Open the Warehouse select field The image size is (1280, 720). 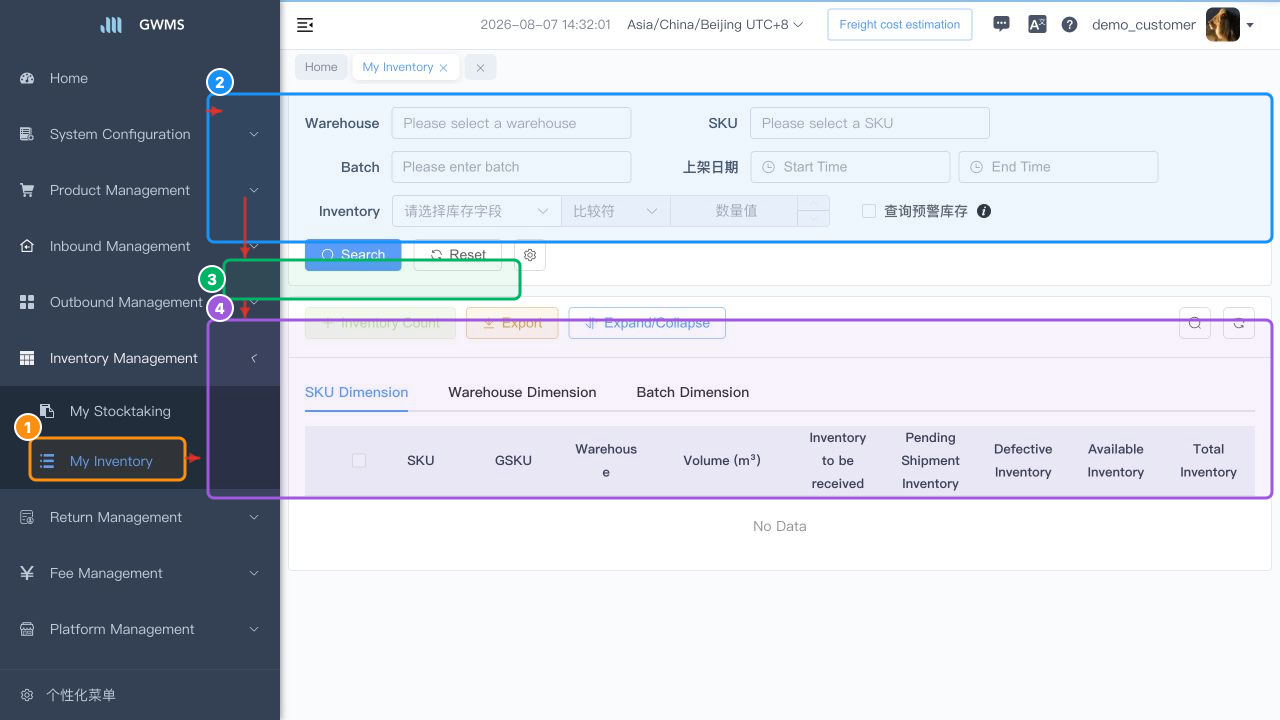coord(511,123)
